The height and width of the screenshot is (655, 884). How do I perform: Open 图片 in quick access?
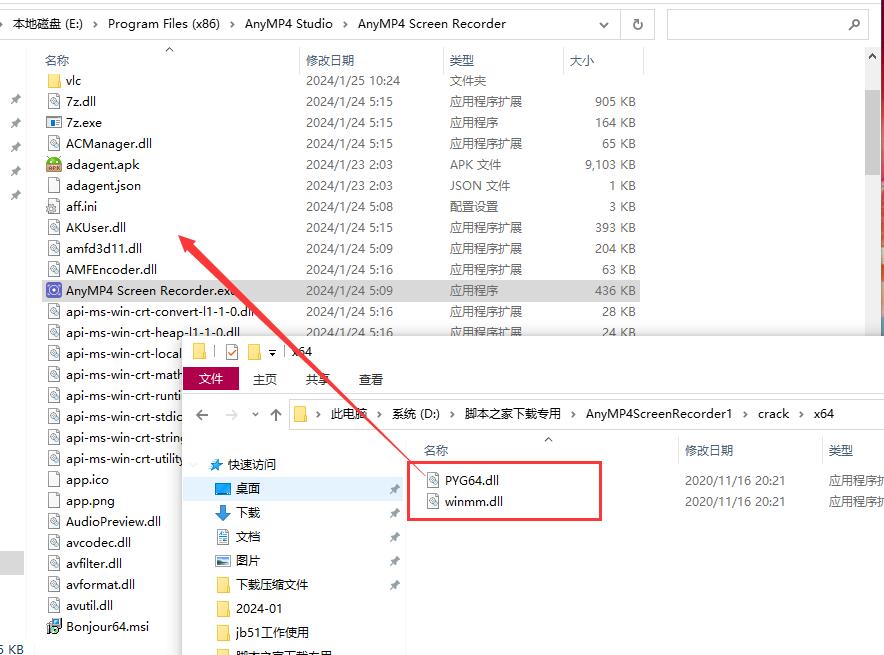tap(247, 561)
